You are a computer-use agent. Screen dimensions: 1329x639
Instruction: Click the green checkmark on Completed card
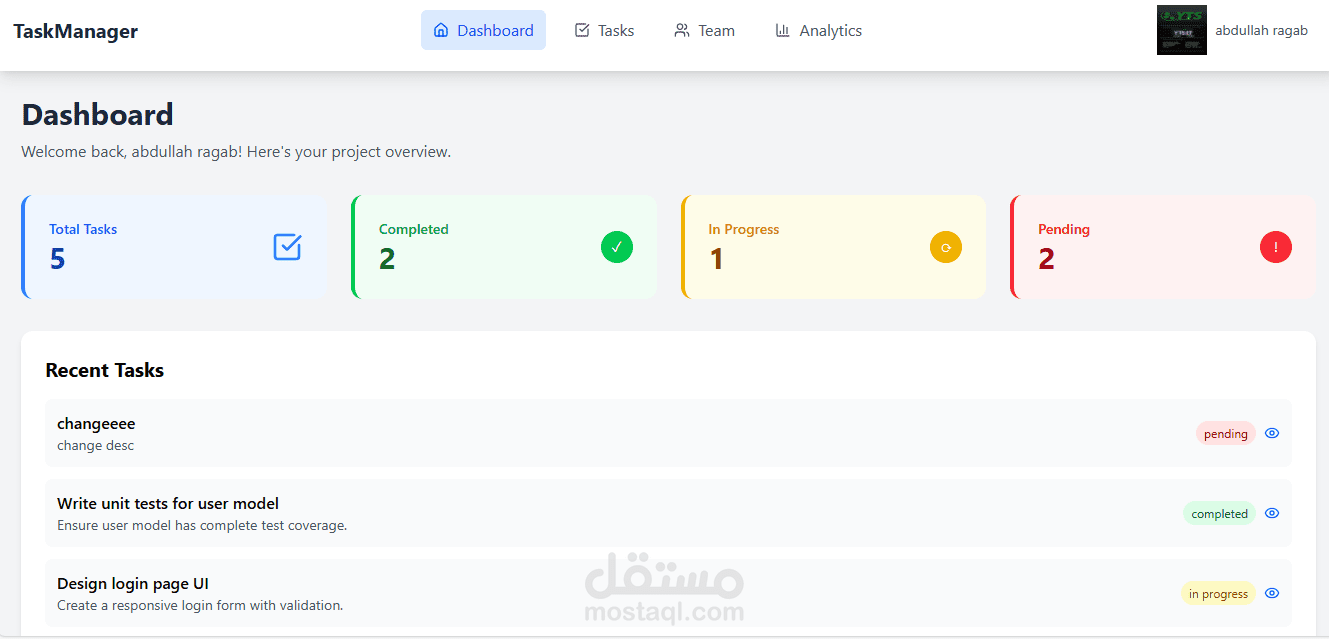coord(616,247)
